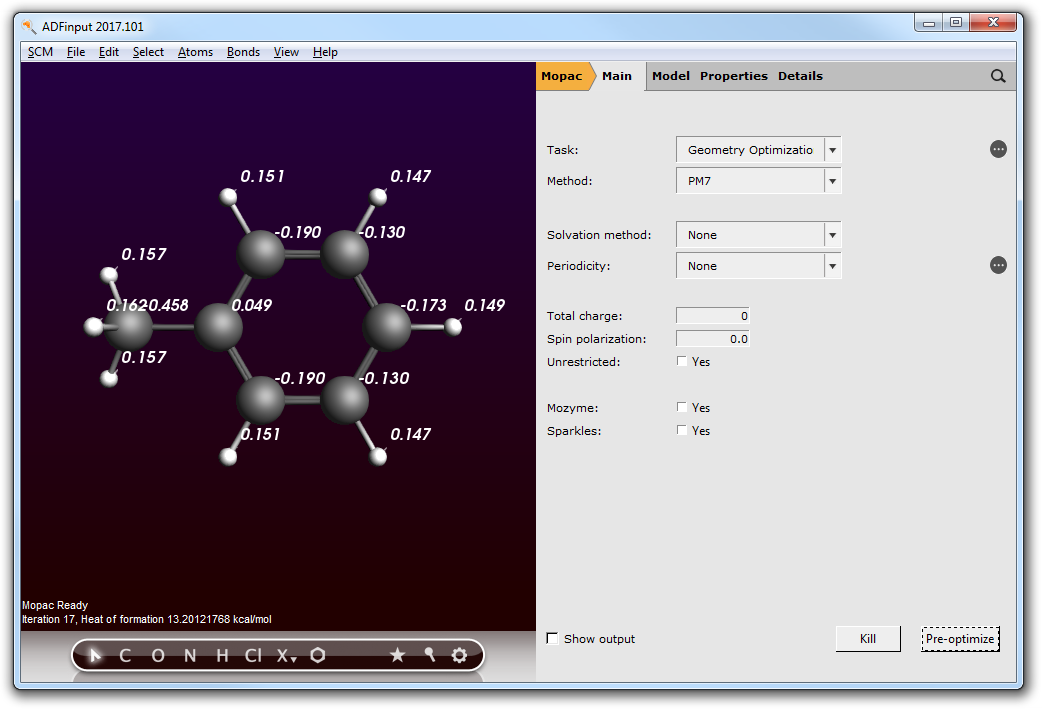This screenshot has width=1042, height=709.
Task: Click the Mopac Ready status text
Action: (x=54, y=605)
